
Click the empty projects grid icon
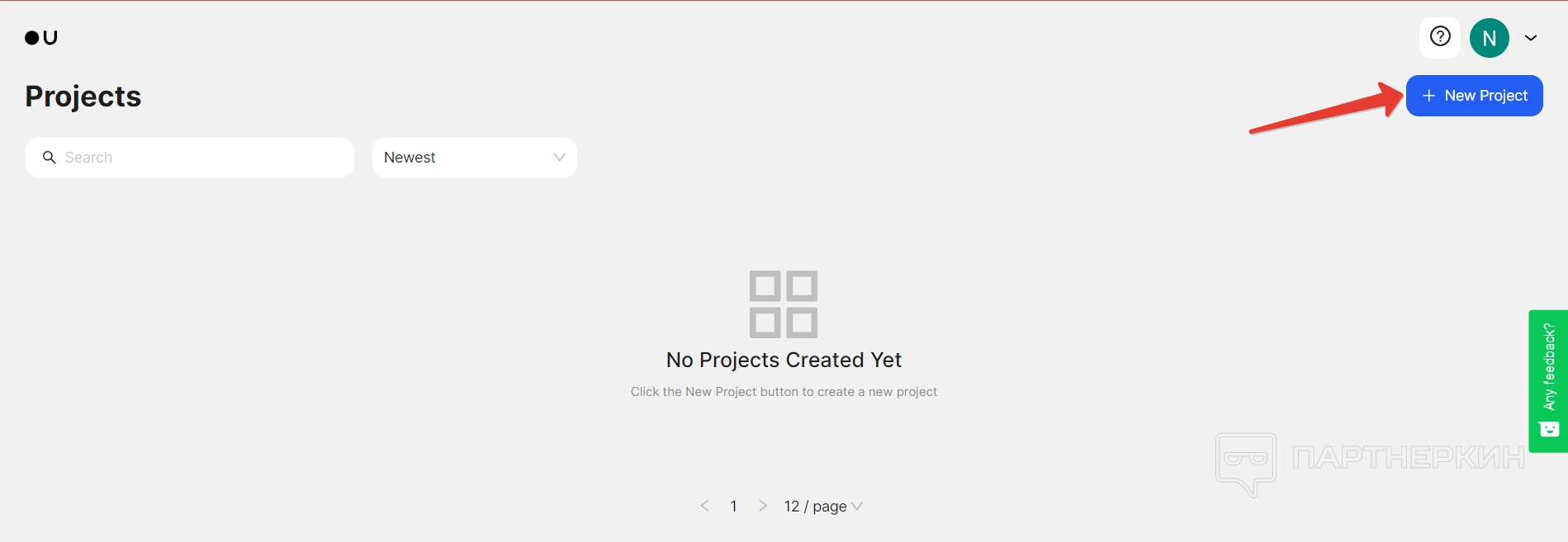click(x=784, y=304)
